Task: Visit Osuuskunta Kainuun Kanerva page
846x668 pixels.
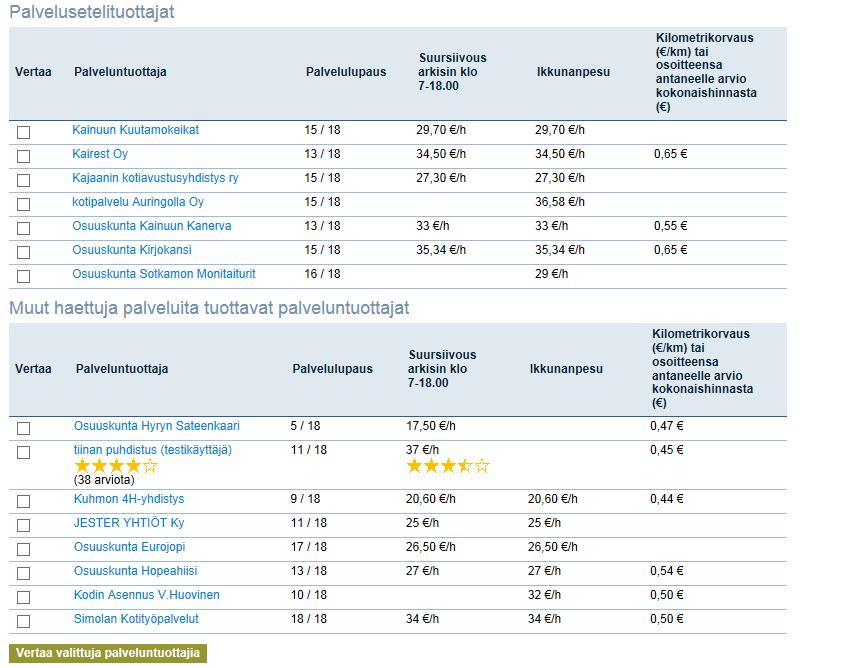Action: coord(152,226)
